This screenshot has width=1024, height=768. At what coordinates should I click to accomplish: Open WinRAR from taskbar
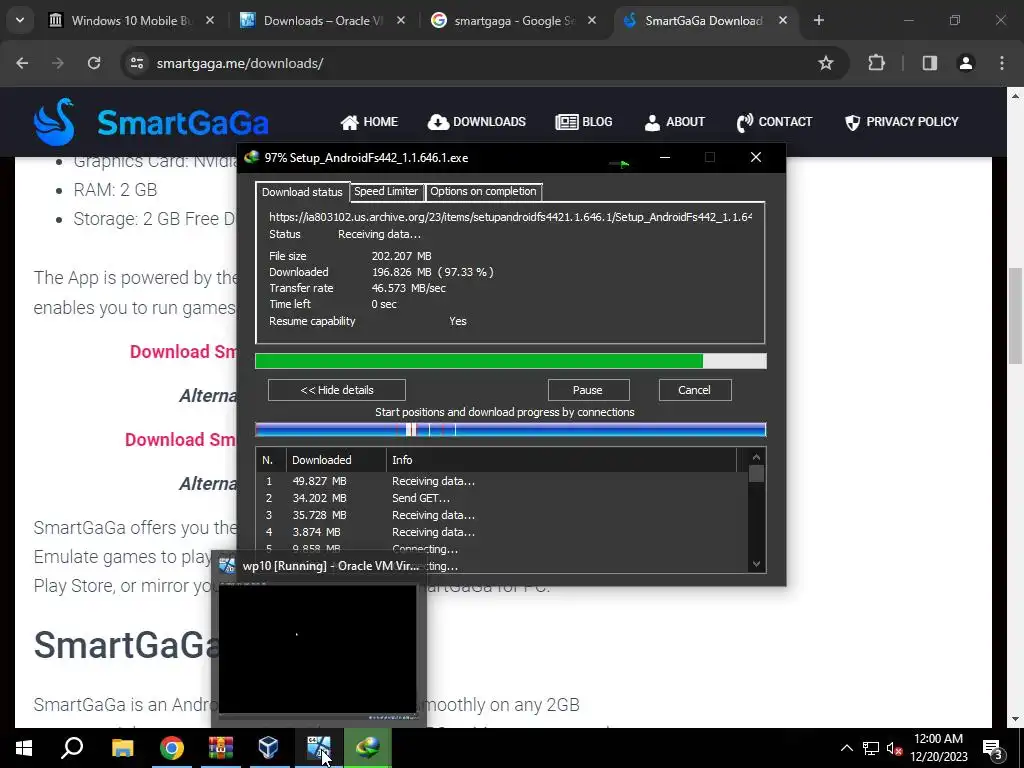220,748
